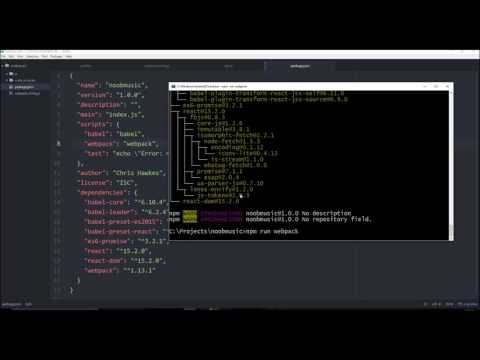This screenshot has height=360, width=480.
Task: Click the package.json file name in status bar
Action: pyautogui.click(x=12, y=304)
